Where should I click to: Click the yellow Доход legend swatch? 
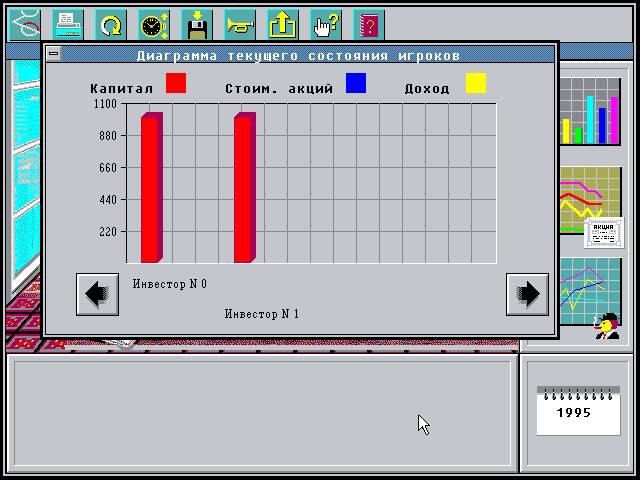[476, 83]
